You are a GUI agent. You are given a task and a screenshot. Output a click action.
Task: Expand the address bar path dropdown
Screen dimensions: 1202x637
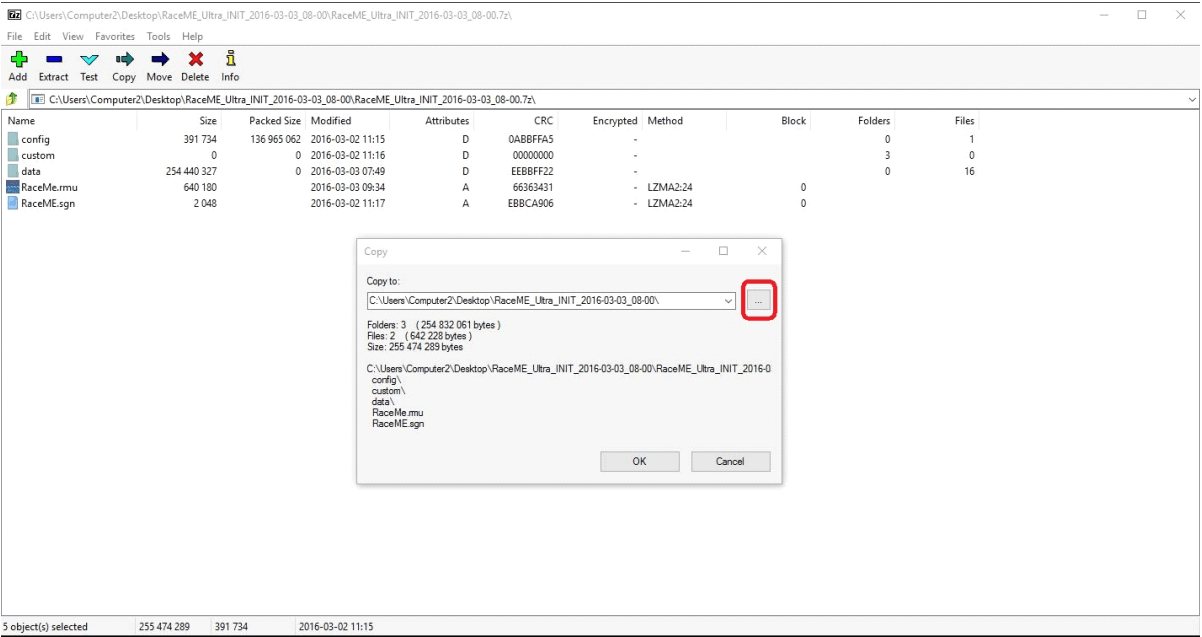(x=1191, y=99)
